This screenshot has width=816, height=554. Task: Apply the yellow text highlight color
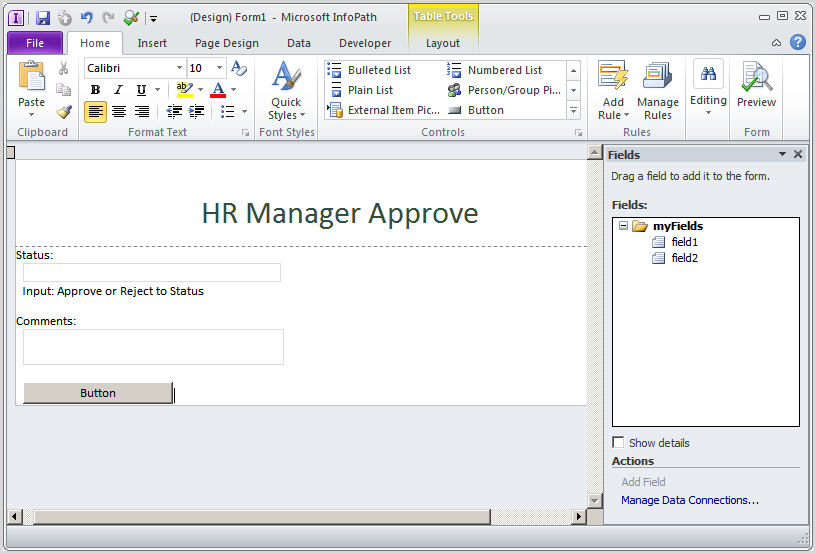[x=185, y=89]
